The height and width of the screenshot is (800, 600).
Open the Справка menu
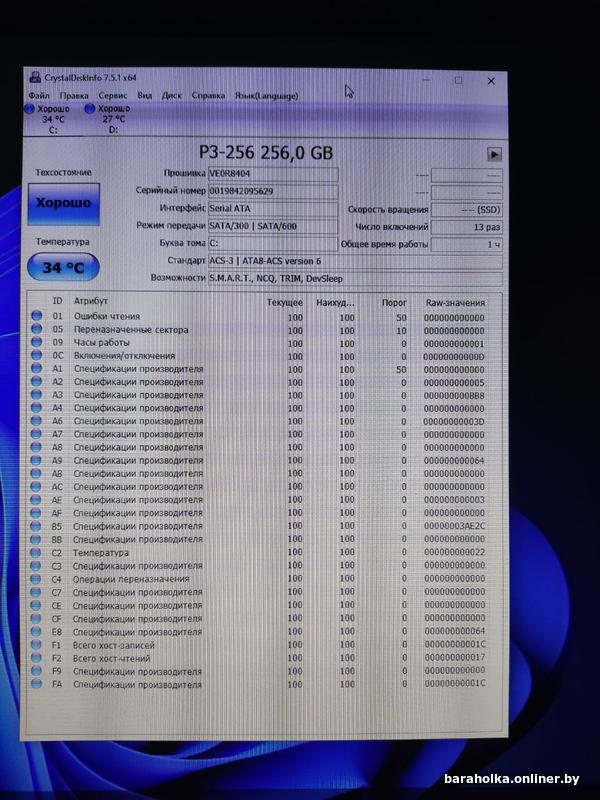click(208, 95)
